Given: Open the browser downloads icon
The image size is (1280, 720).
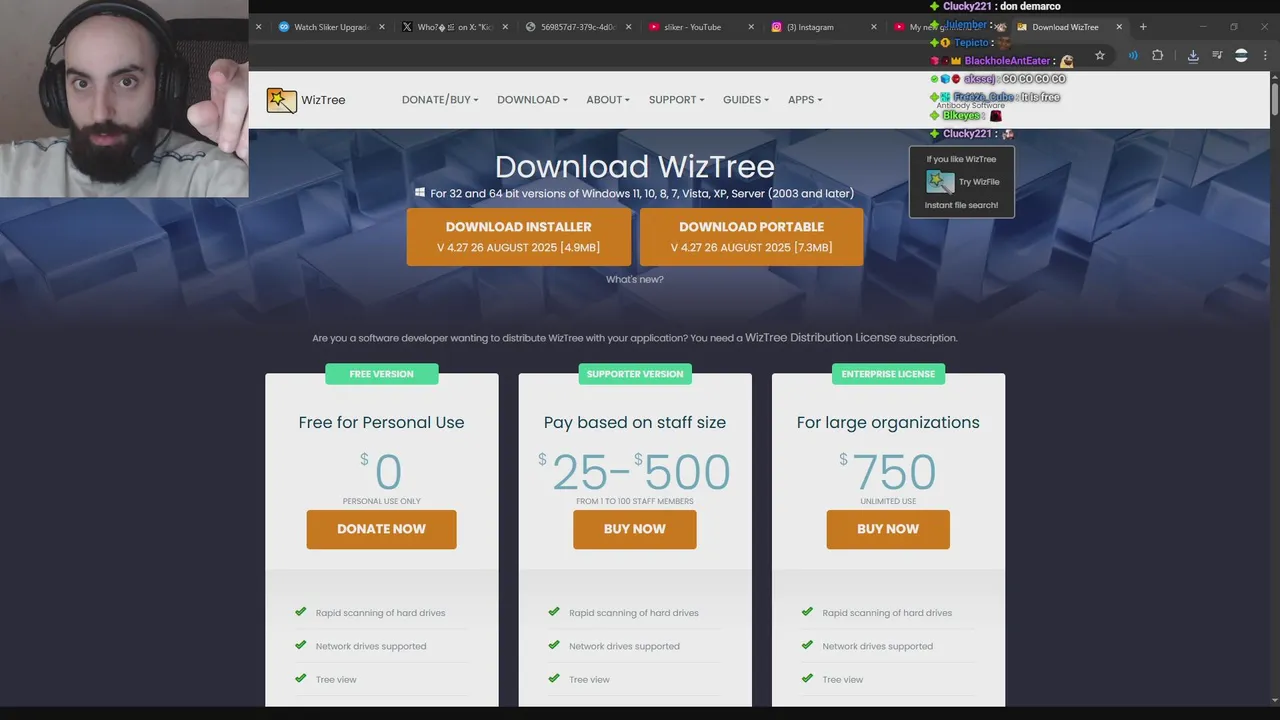Looking at the screenshot, I should coord(1193,56).
